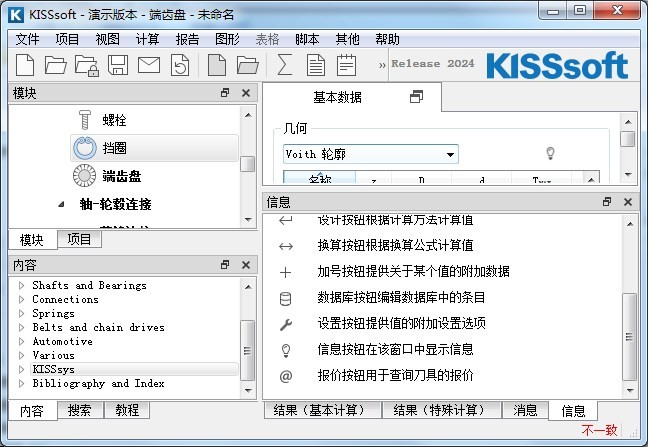Viewport: 648px width, 447px height.
Task: Toggle float icon on 基本数据 tab
Action: (x=417, y=98)
